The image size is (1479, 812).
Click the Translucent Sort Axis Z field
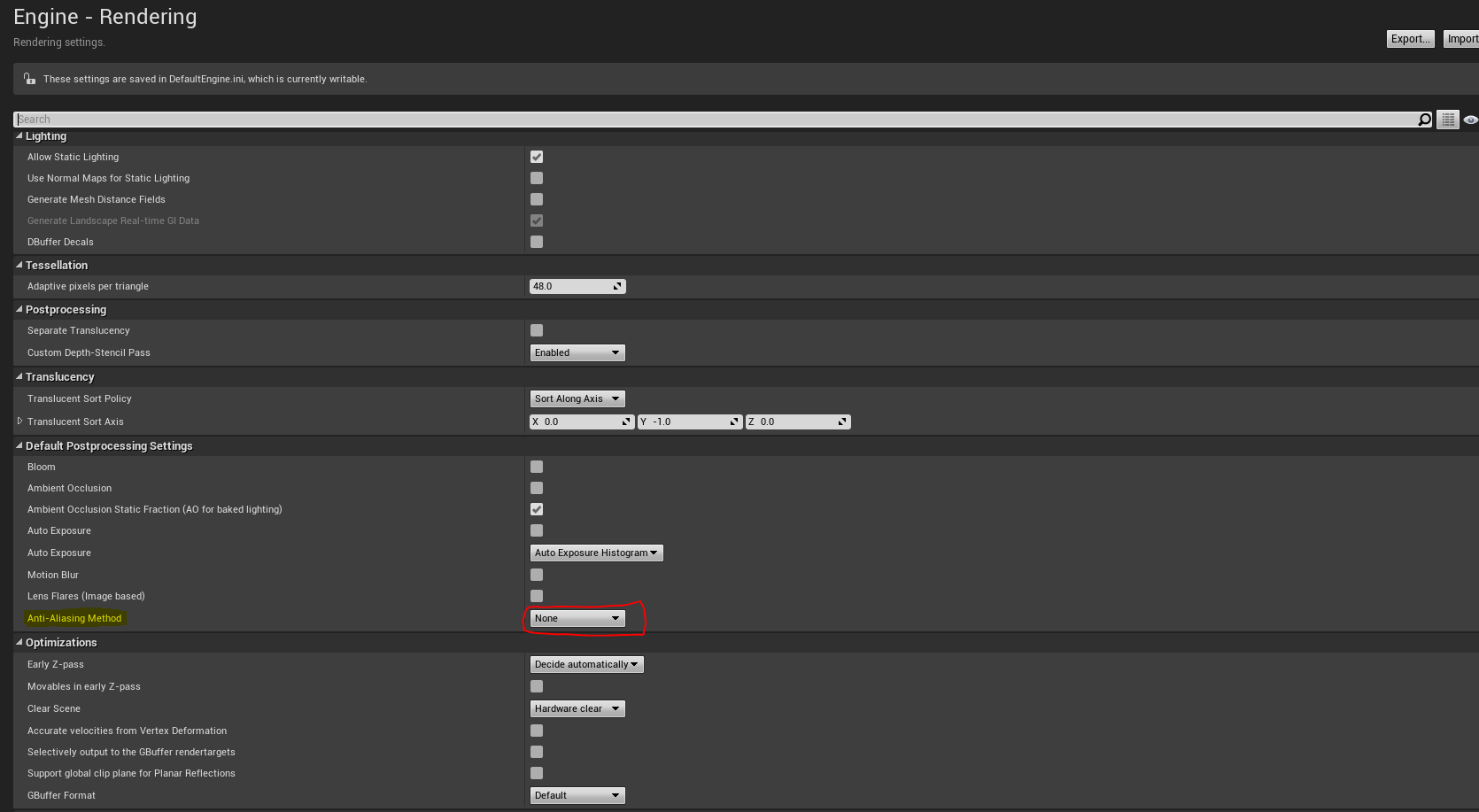pos(798,421)
